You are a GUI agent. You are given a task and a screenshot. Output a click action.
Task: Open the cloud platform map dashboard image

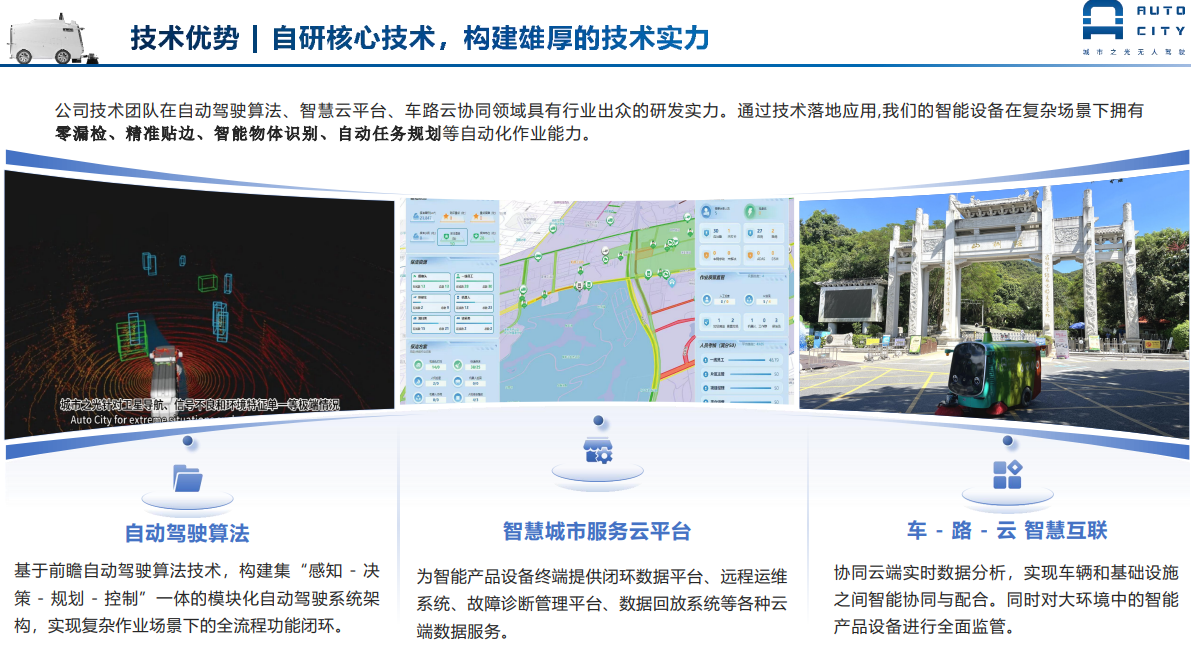(x=597, y=301)
